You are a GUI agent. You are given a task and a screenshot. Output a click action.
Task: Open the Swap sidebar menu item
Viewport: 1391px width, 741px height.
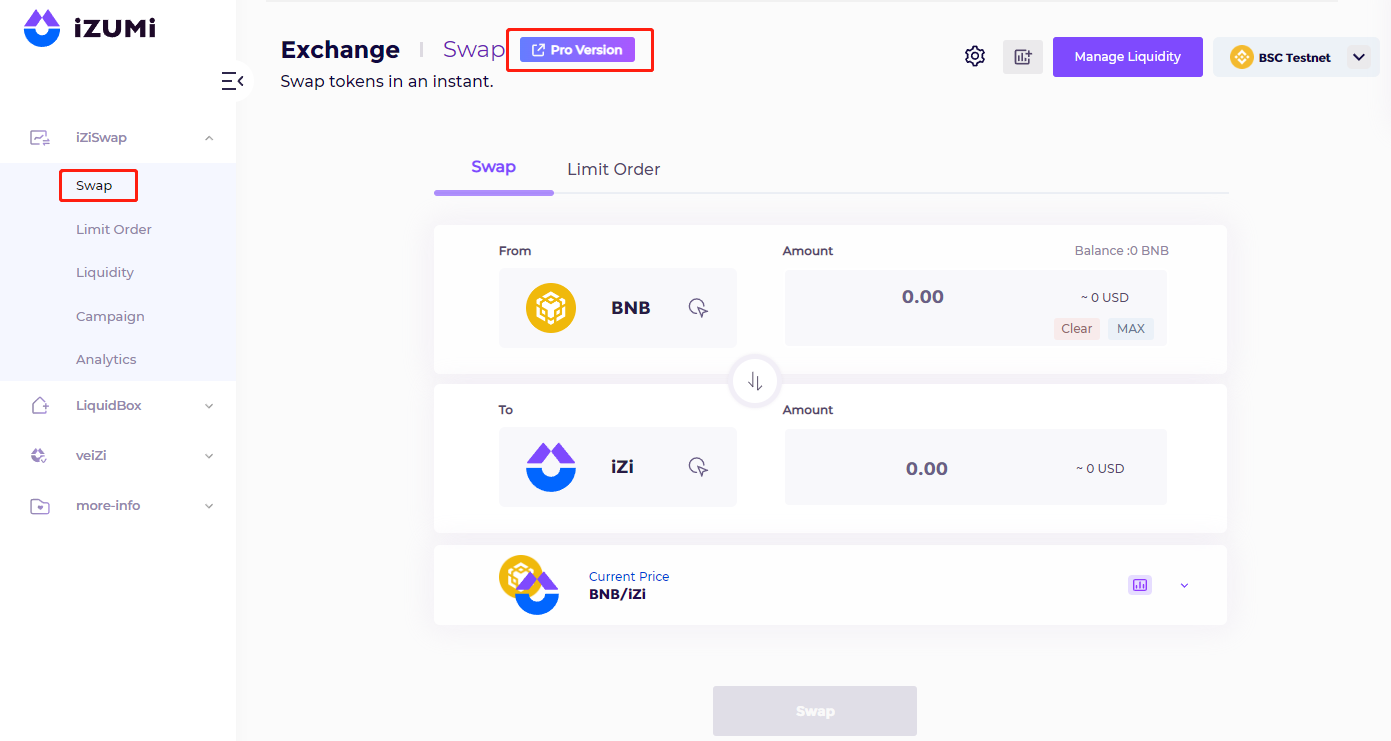[94, 186]
